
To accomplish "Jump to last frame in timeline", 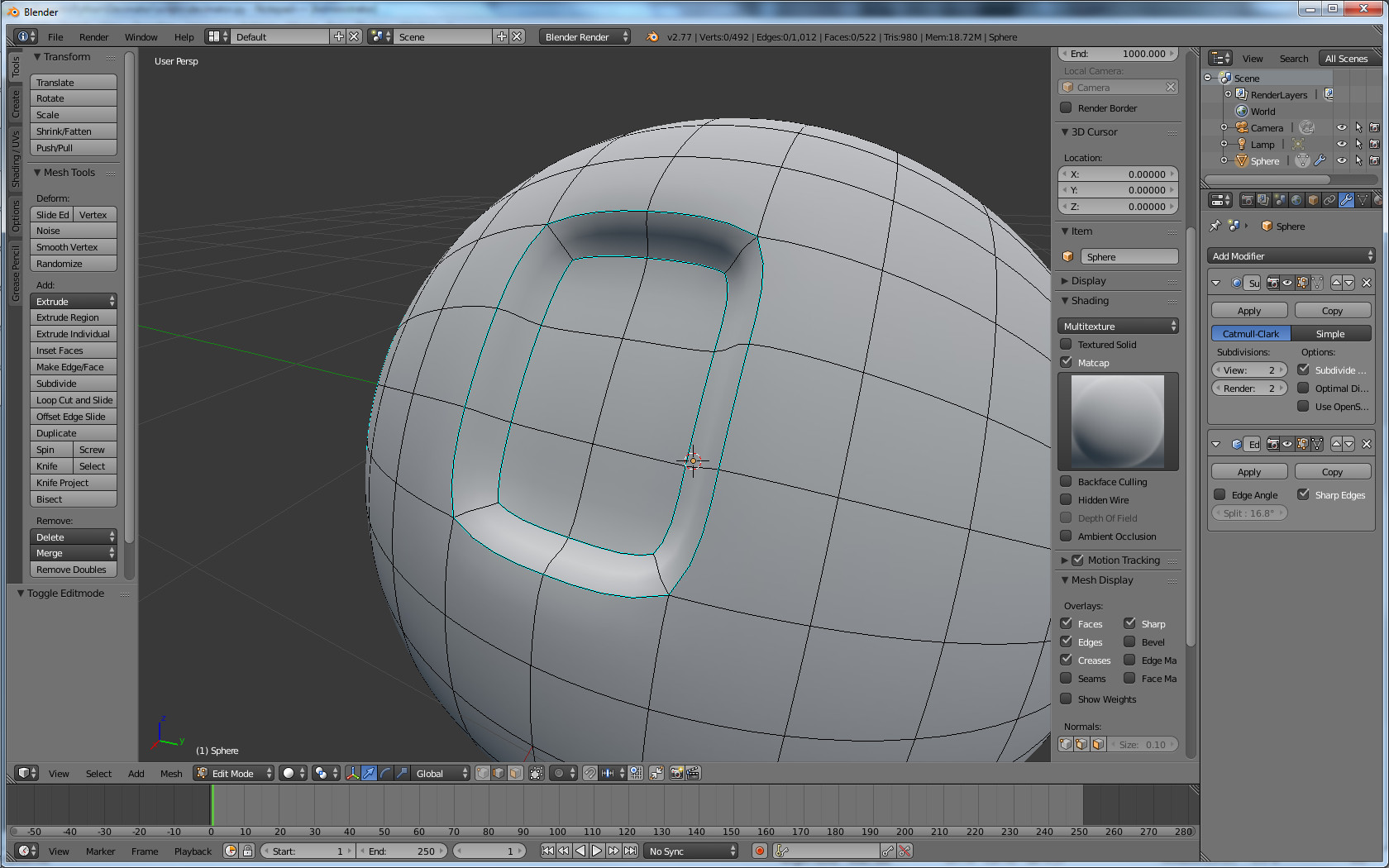I will (630, 851).
